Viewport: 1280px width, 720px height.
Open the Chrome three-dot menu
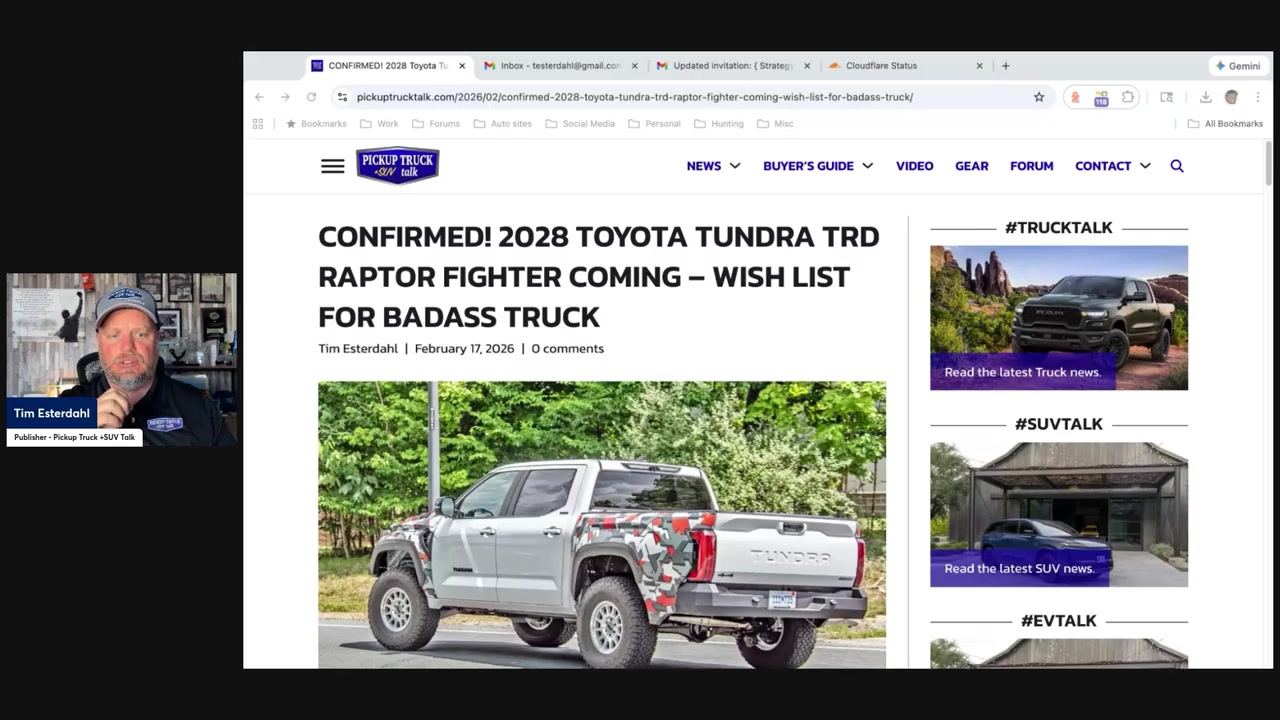(x=1257, y=97)
